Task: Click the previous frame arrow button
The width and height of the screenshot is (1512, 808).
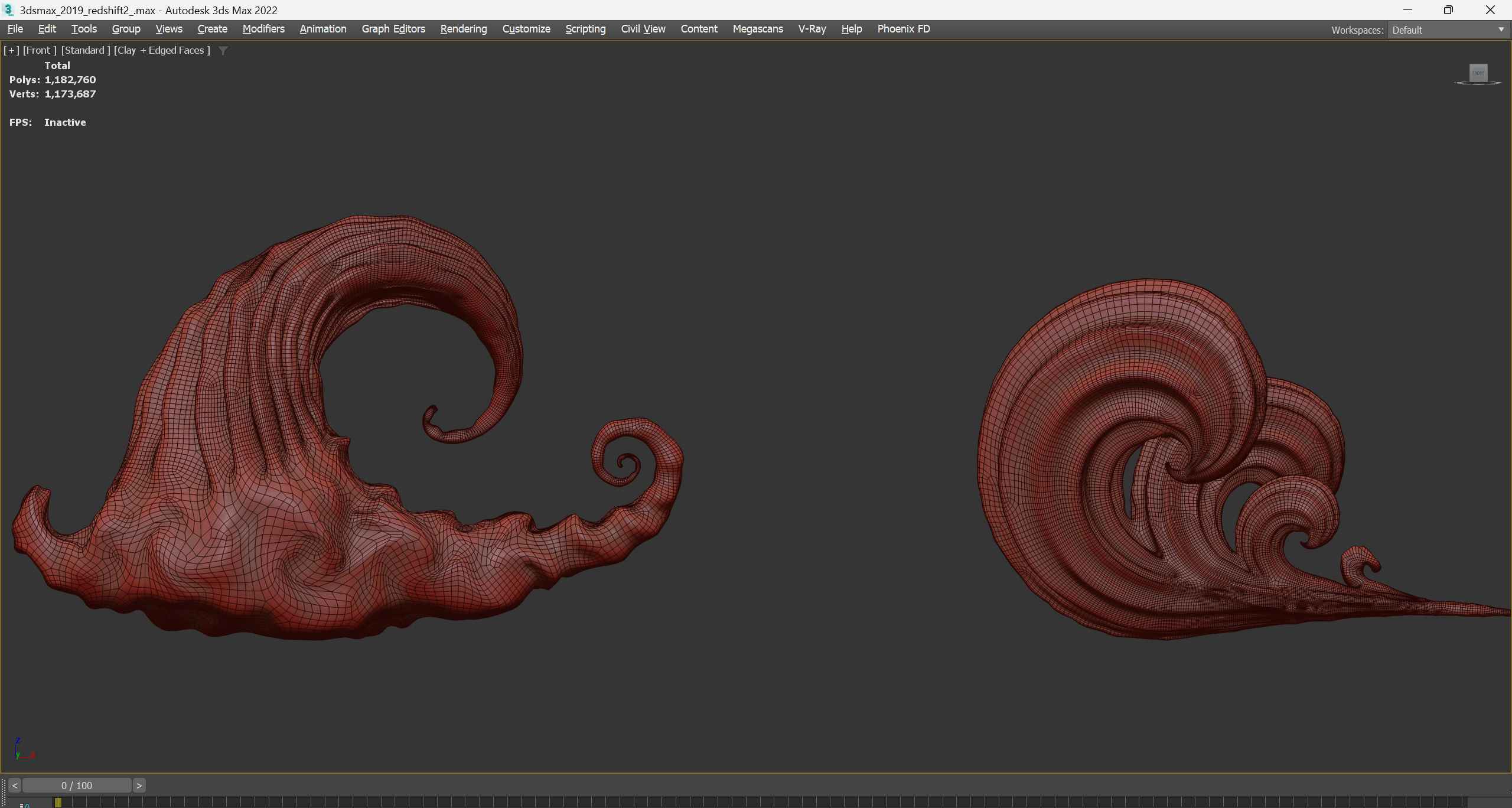Action: coord(15,786)
